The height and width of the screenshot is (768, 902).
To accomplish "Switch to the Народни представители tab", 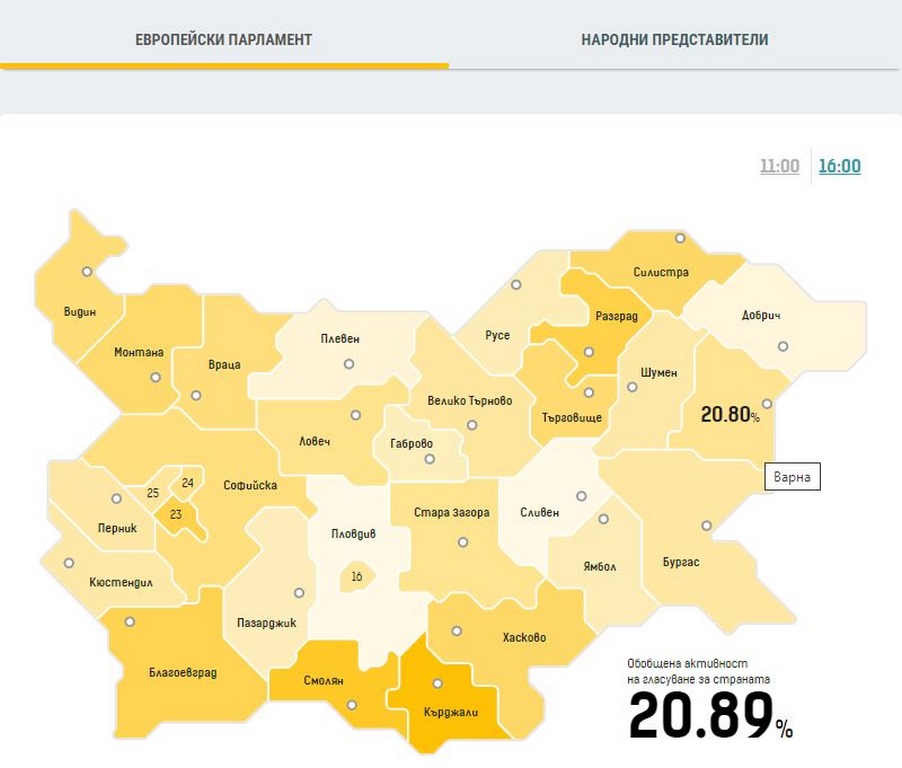I will click(674, 40).
